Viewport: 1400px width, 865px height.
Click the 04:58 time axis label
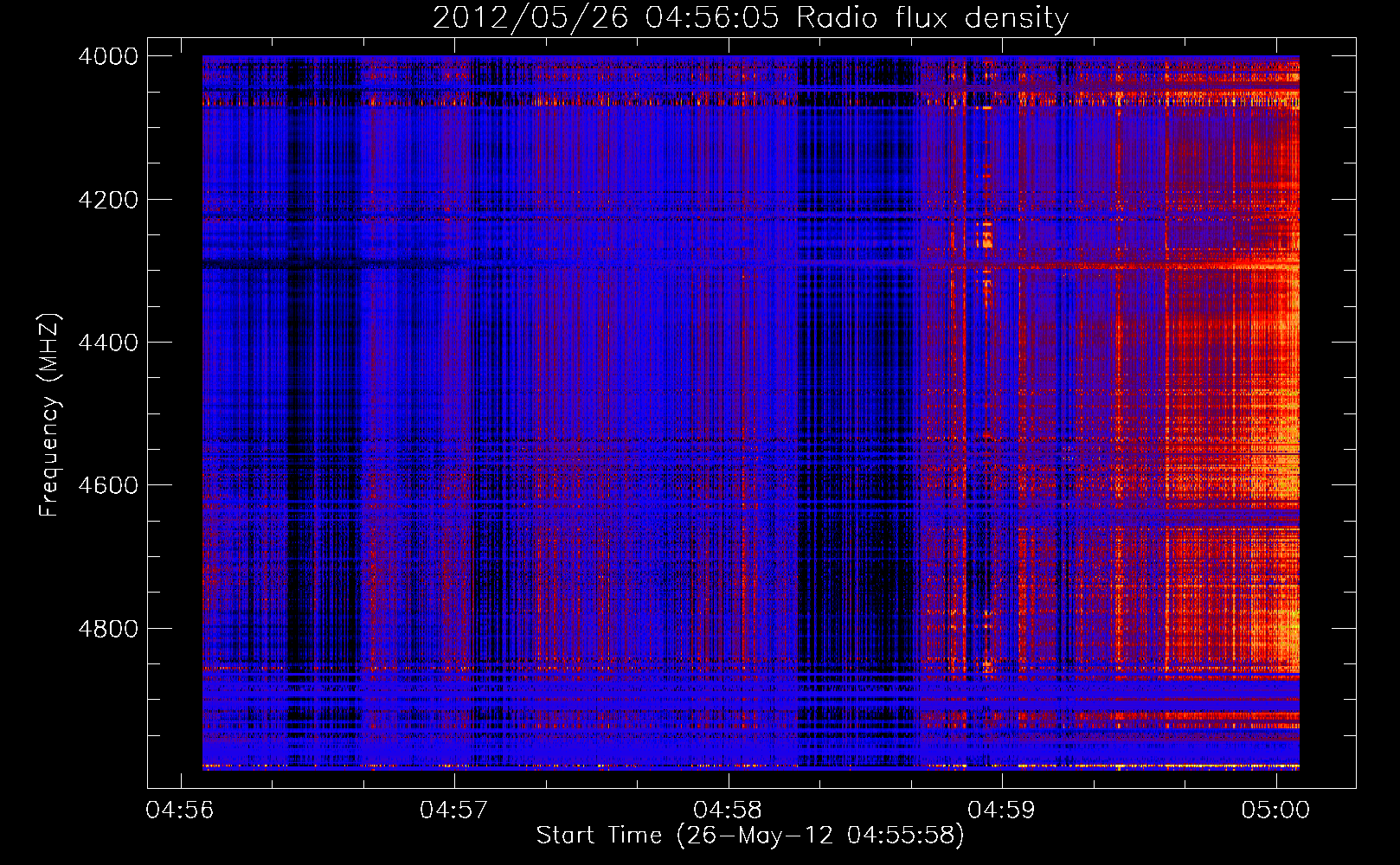click(729, 811)
